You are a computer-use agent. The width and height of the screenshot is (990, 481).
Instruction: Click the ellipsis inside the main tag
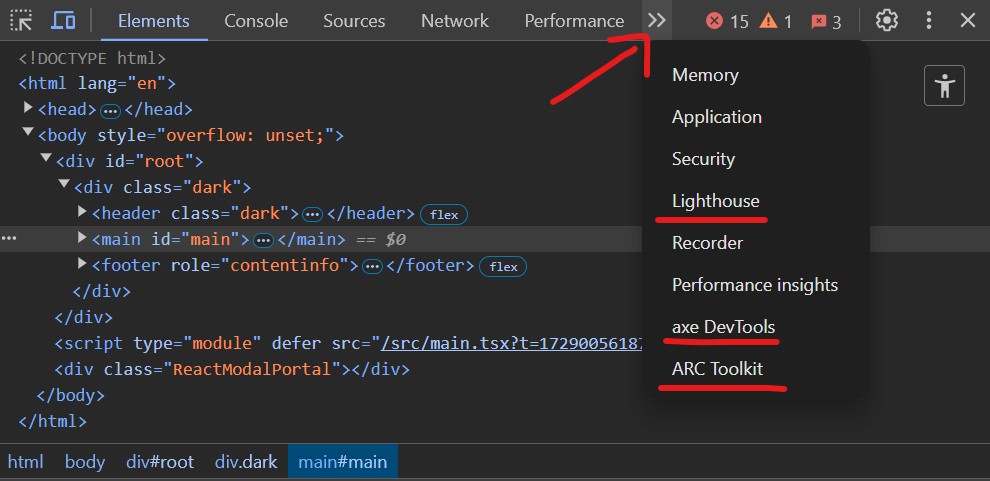click(264, 241)
